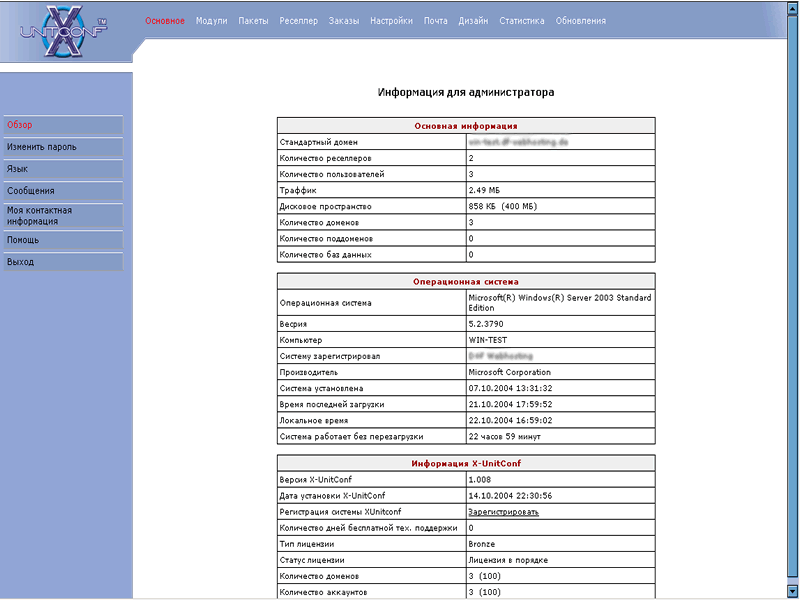Screen dimensions: 800x600
Task: Click the computer name WIN-TEST
Action: (x=488, y=340)
